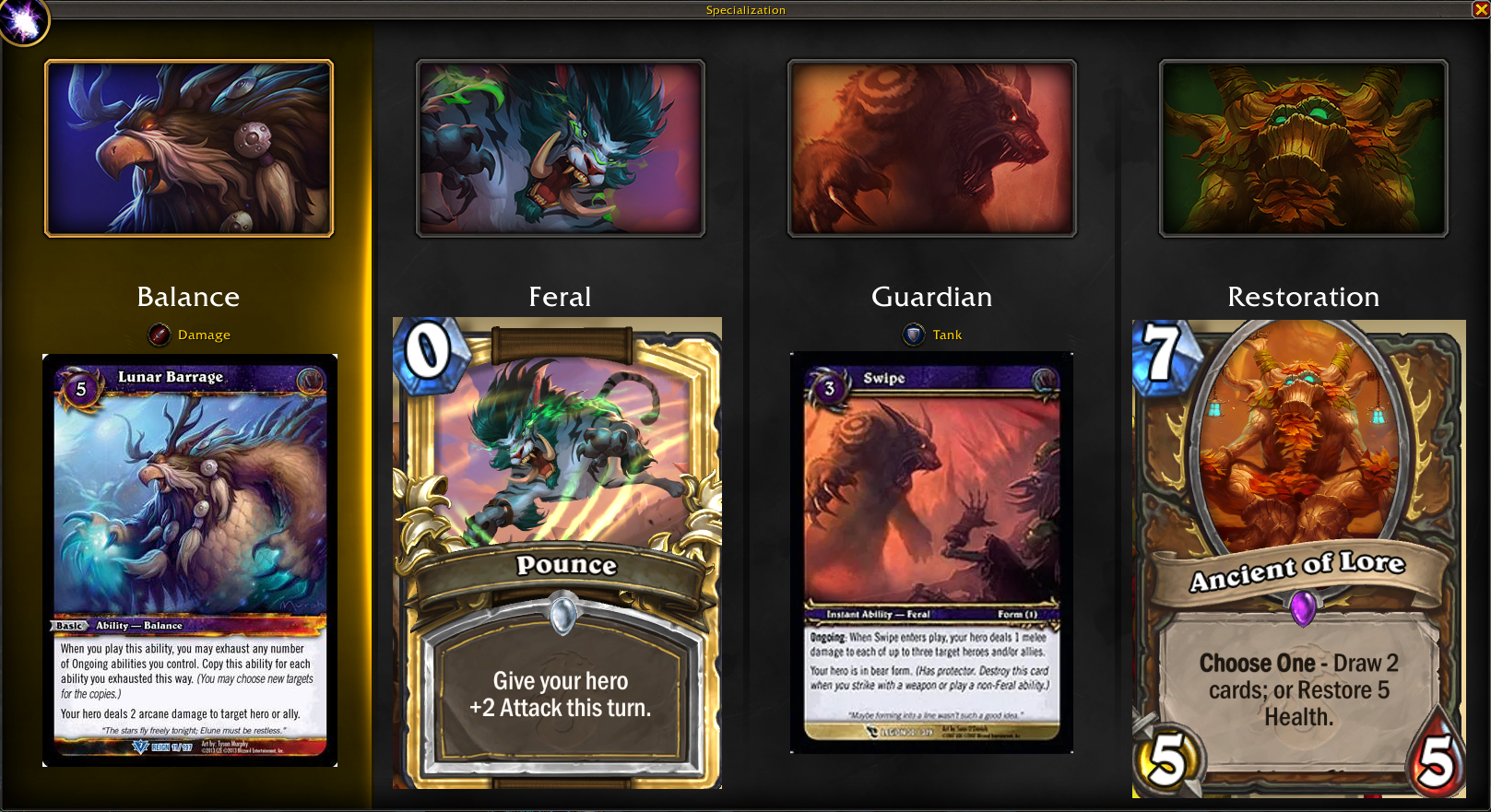1491x812 pixels.
Task: Select the Restoration treant portrait
Action: click(1304, 148)
